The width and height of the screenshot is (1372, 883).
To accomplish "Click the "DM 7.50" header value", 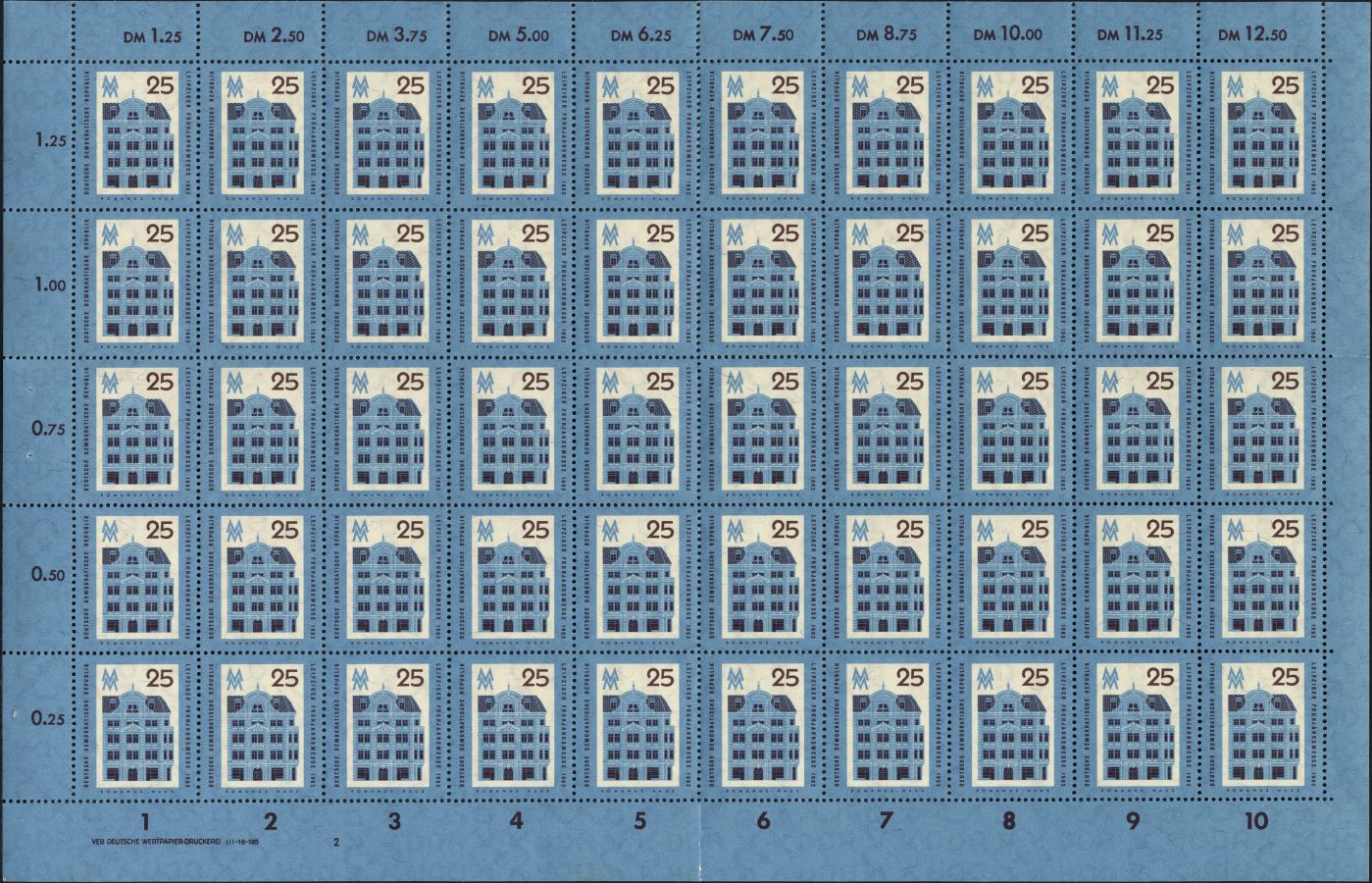I will 762,34.
